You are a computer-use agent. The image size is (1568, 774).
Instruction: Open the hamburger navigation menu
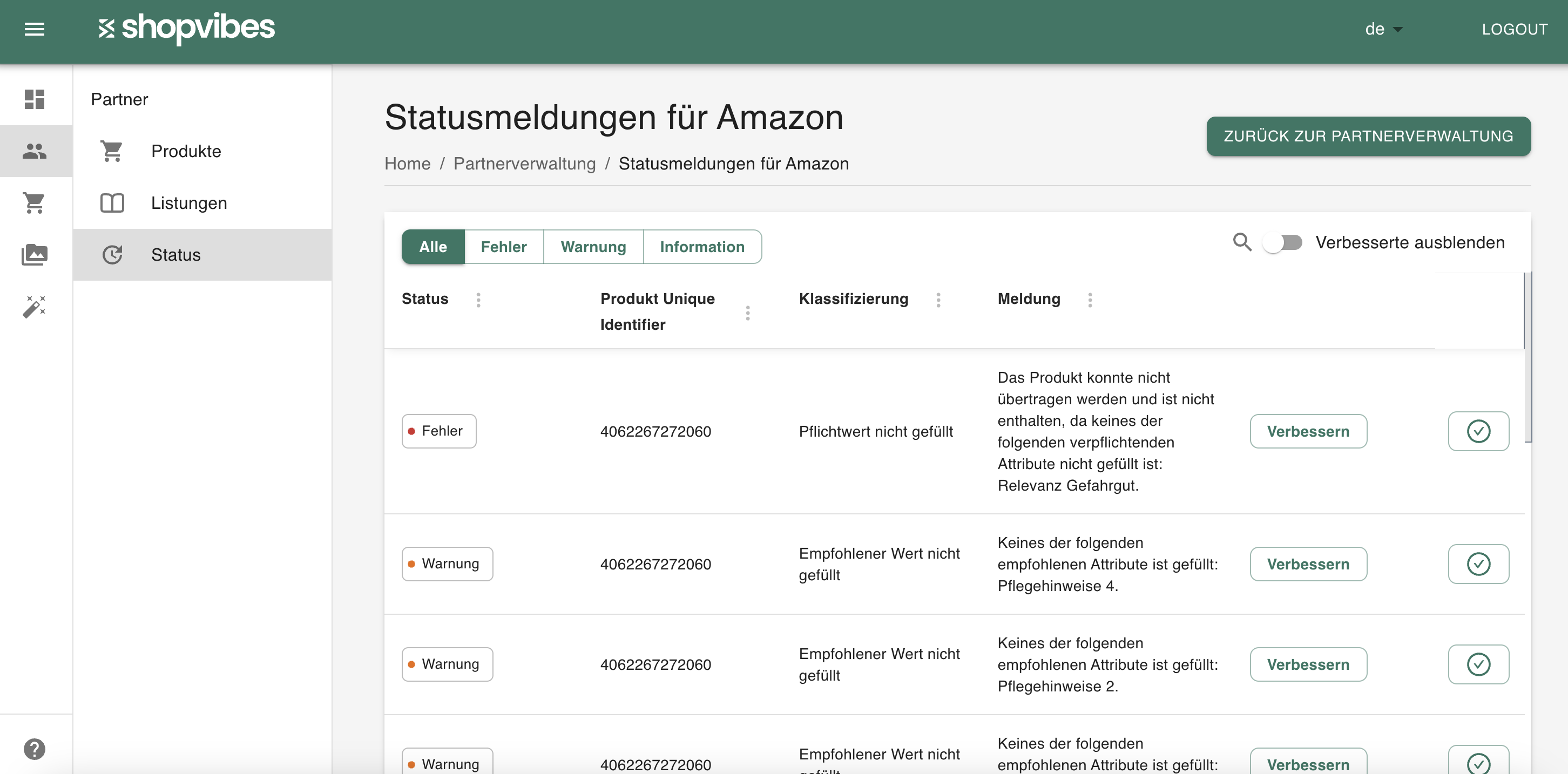tap(35, 29)
